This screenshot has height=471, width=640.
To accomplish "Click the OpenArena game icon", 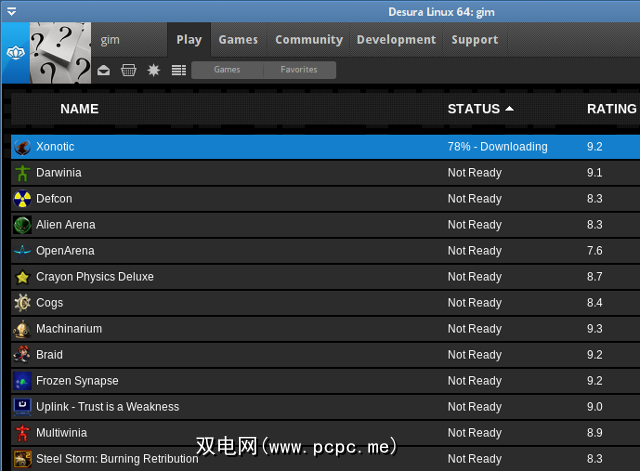I will (x=22, y=251).
